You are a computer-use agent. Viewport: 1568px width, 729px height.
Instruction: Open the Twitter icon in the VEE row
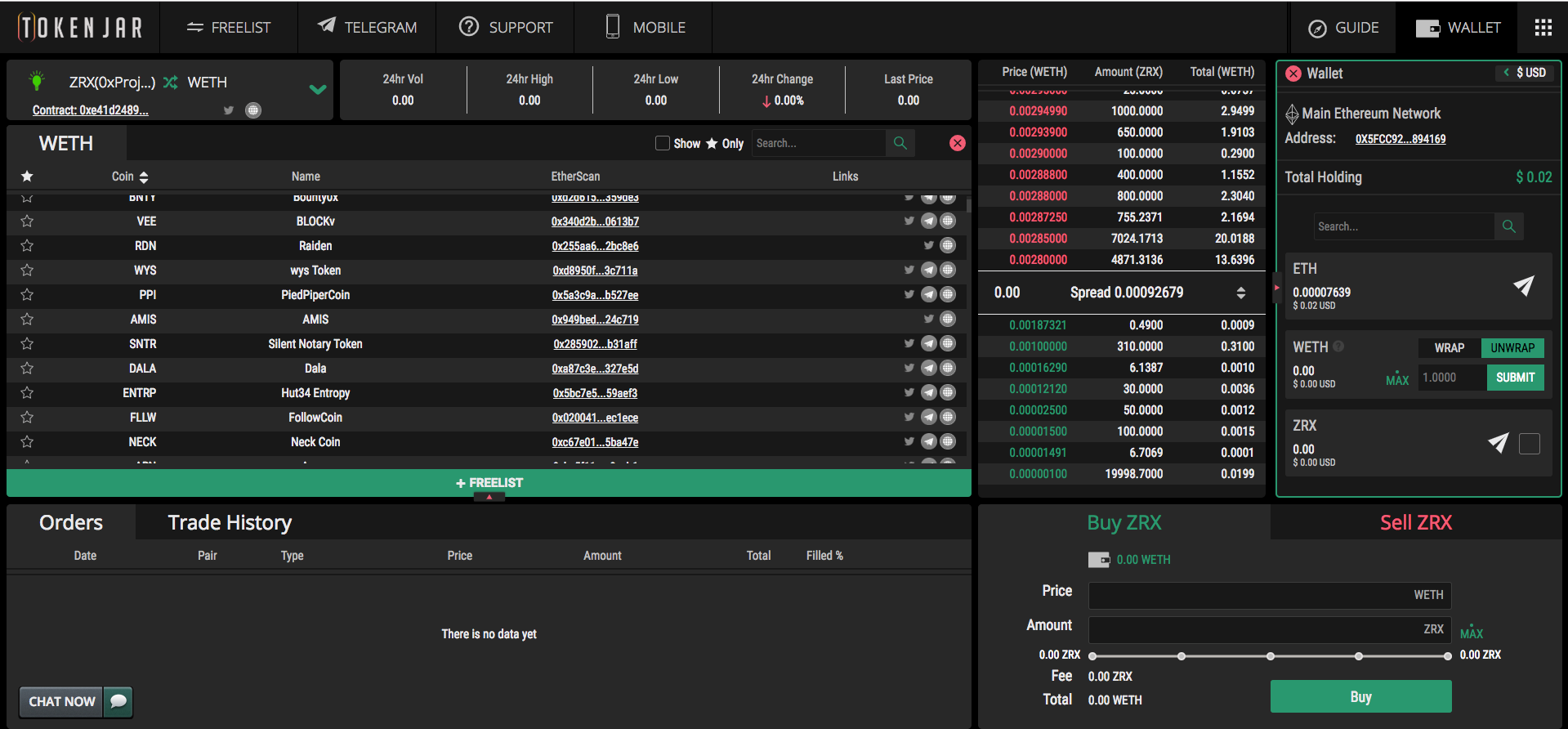point(909,221)
